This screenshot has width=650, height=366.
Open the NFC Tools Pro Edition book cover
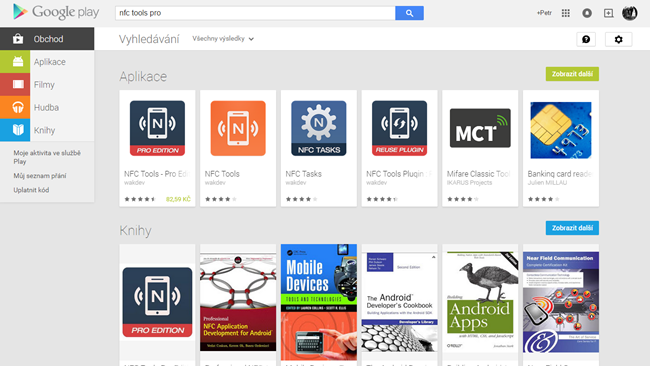click(x=157, y=302)
